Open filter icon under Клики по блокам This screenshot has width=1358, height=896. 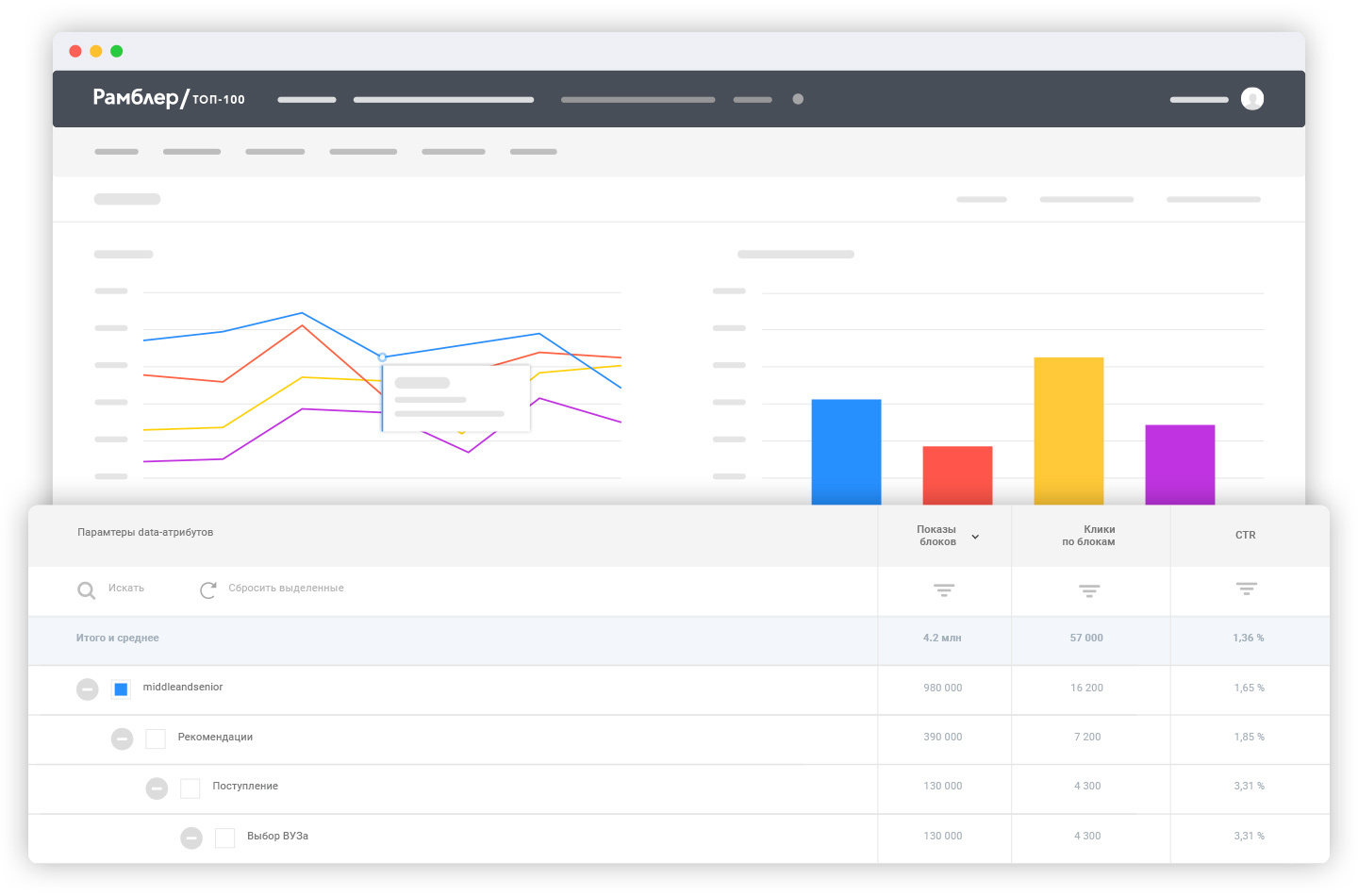point(1089,590)
